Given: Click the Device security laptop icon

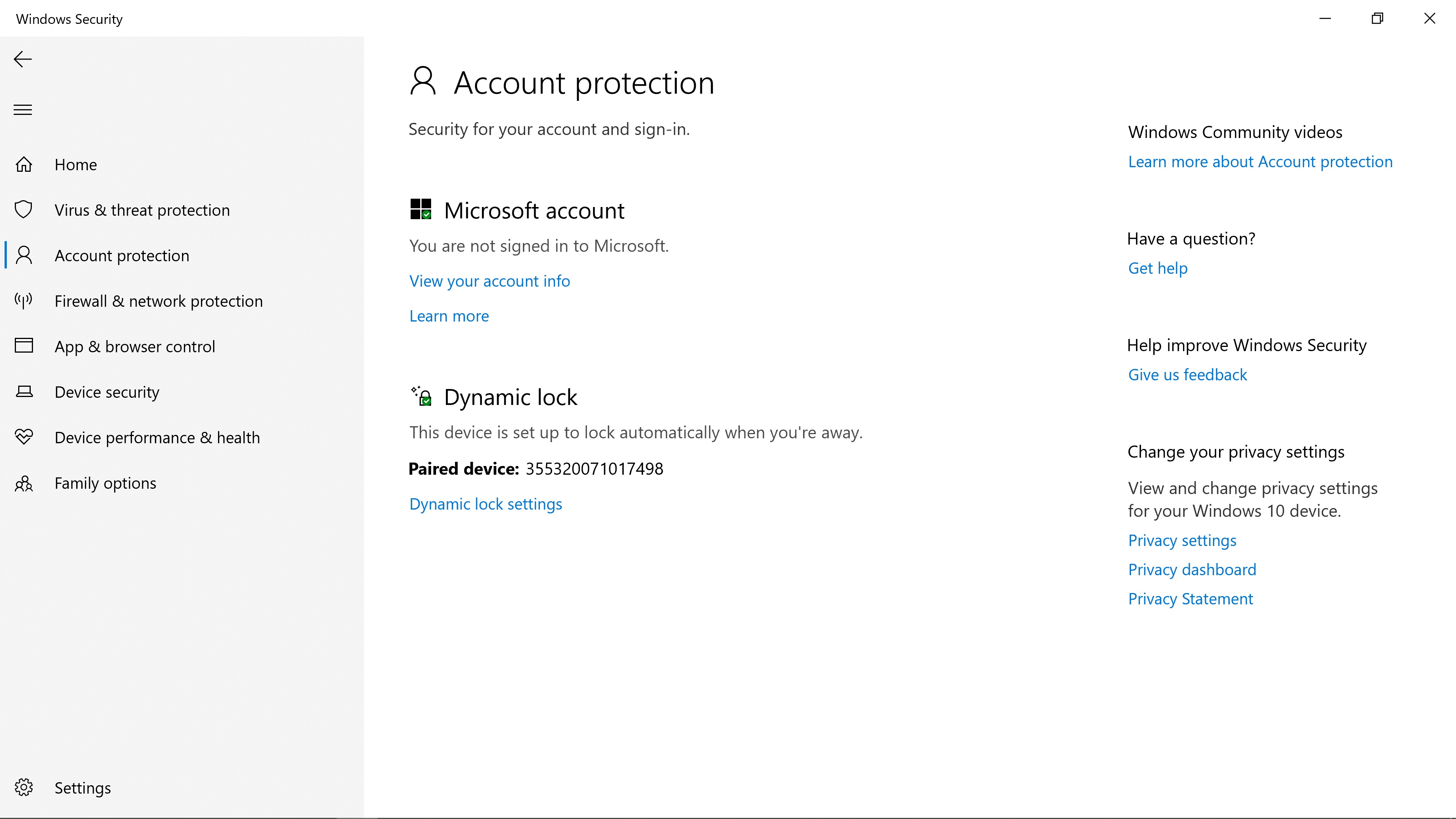Looking at the screenshot, I should (x=24, y=392).
